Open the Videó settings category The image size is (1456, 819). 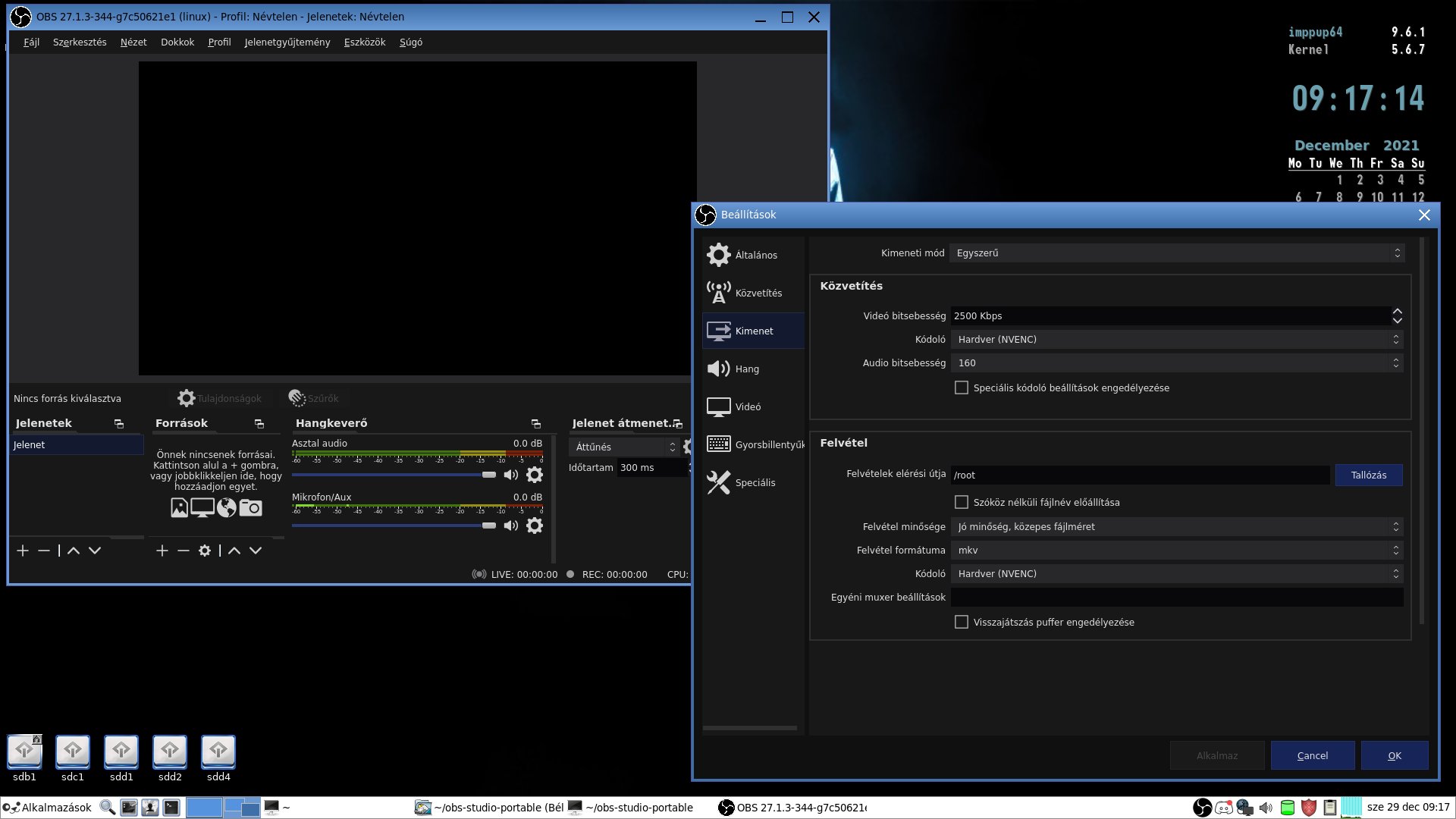[753, 406]
